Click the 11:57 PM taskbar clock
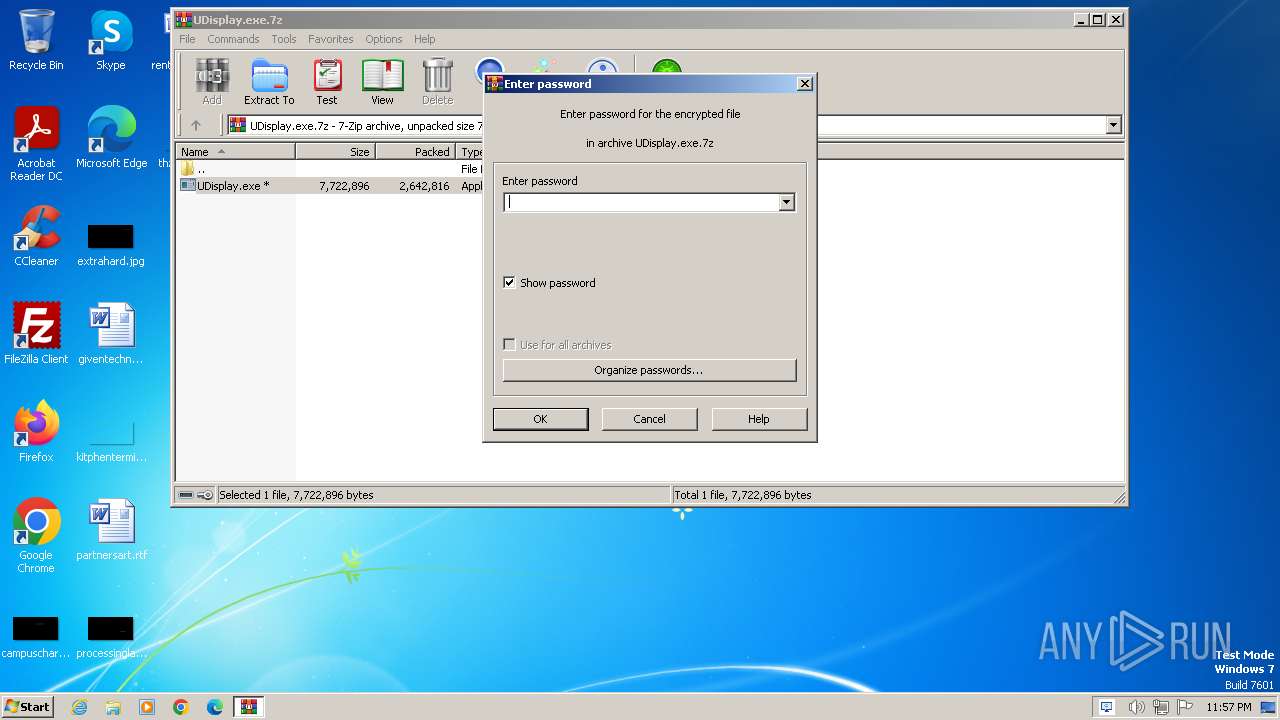Viewport: 1280px width, 720px height. [x=1229, y=707]
